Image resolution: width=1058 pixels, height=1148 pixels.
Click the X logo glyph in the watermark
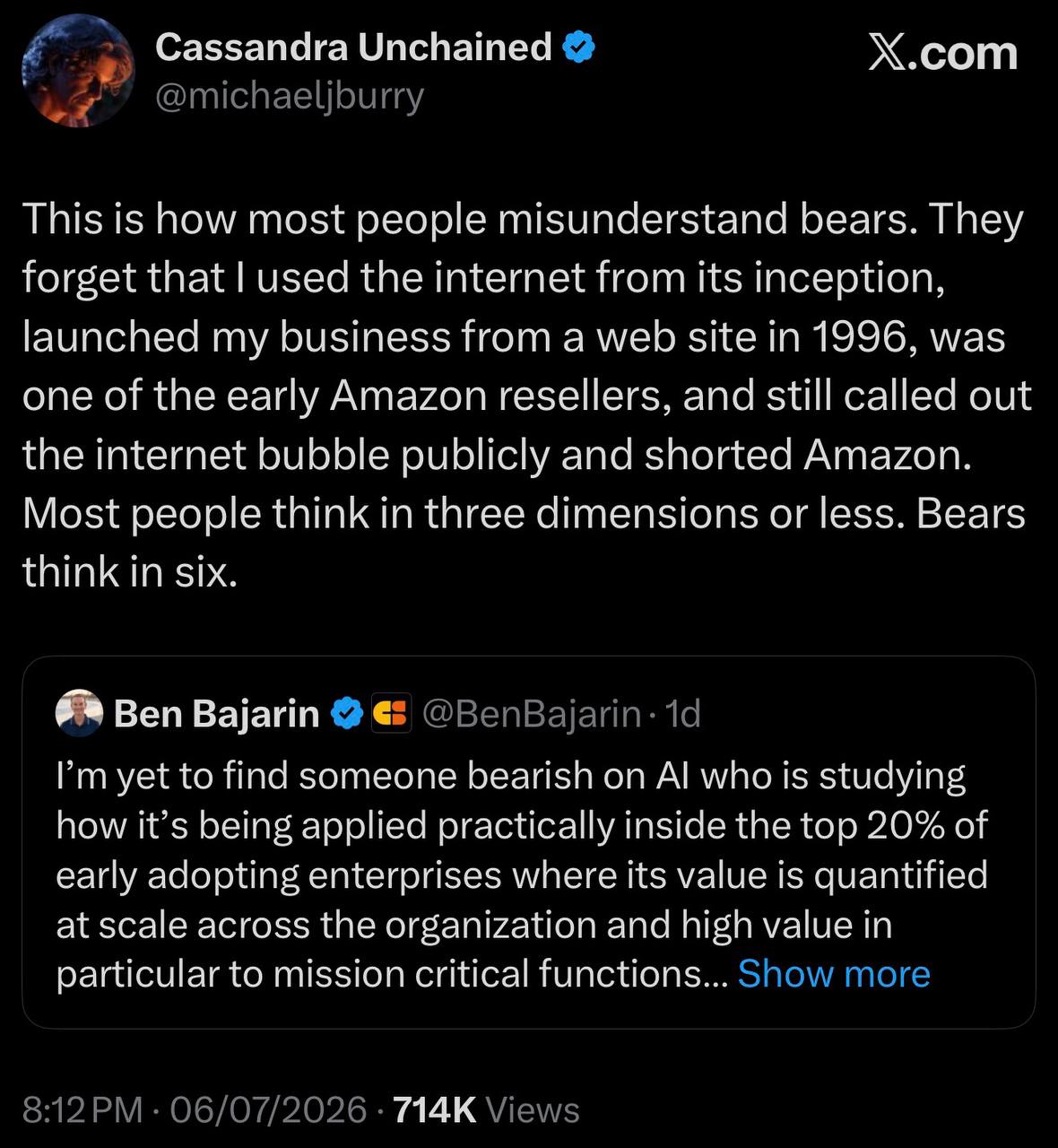tap(889, 54)
